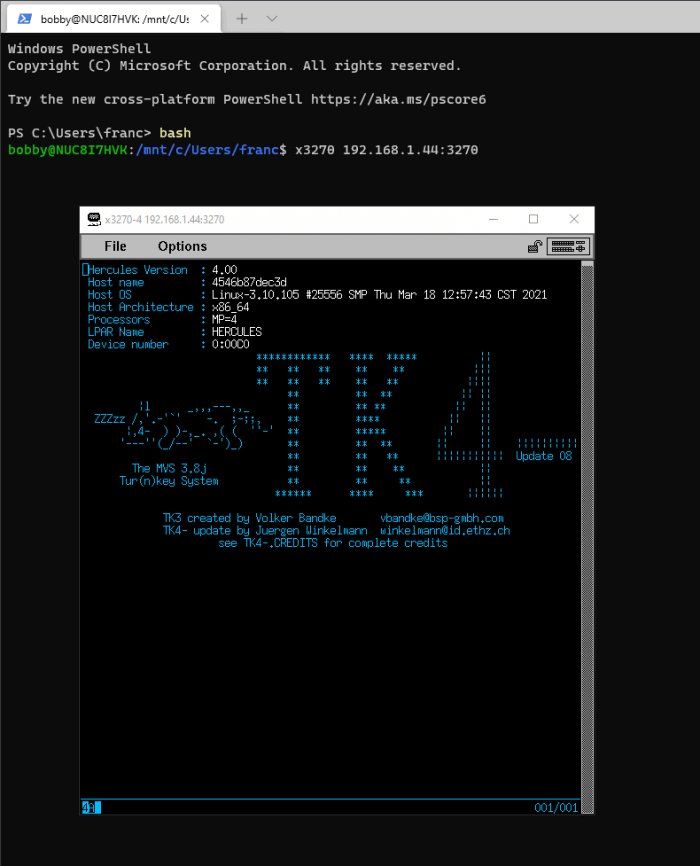Click the 'x86_64' architecture value

[230, 307]
